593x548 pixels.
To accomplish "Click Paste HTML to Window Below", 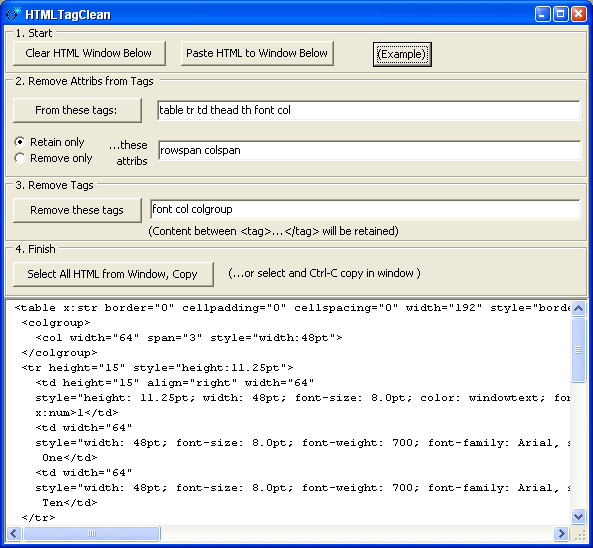I will click(257, 53).
